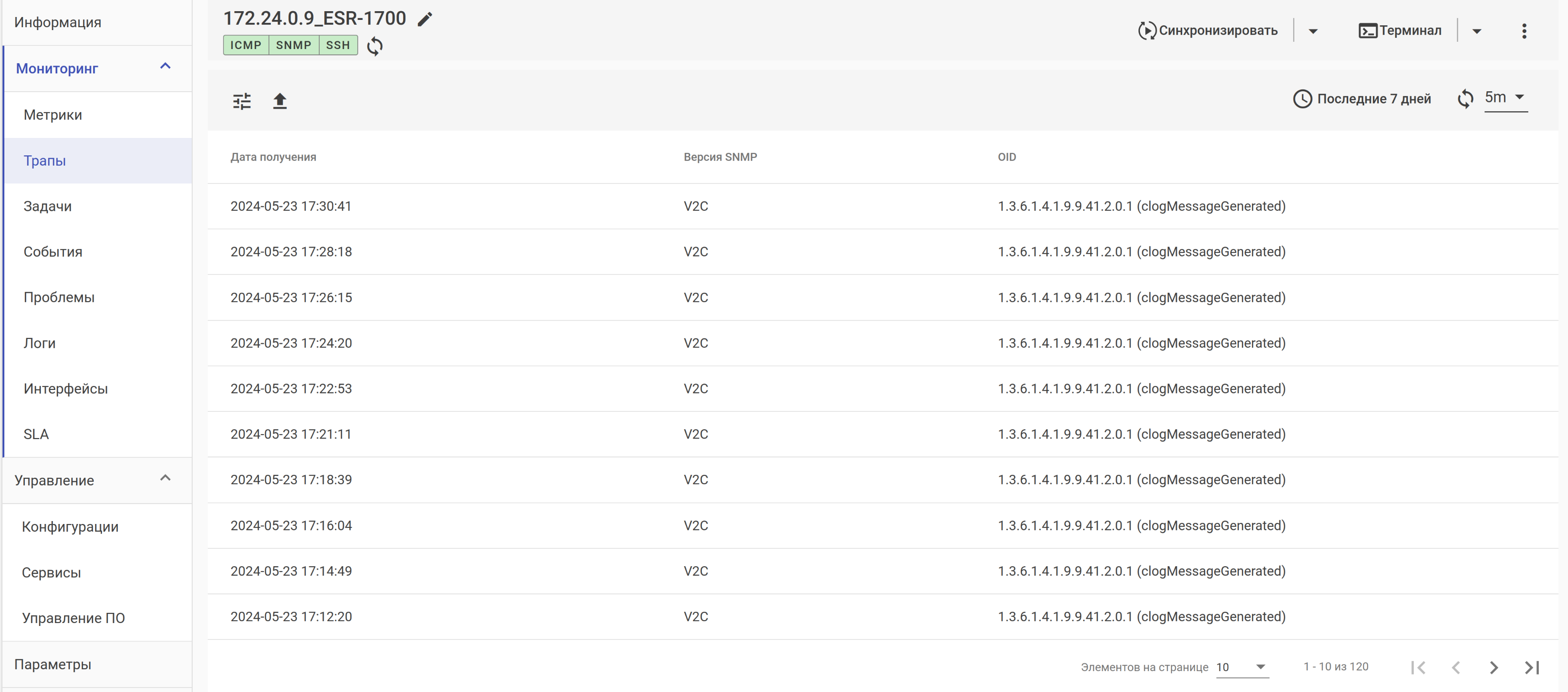
Task: Collapse the Мониторинг section
Action: (x=165, y=67)
